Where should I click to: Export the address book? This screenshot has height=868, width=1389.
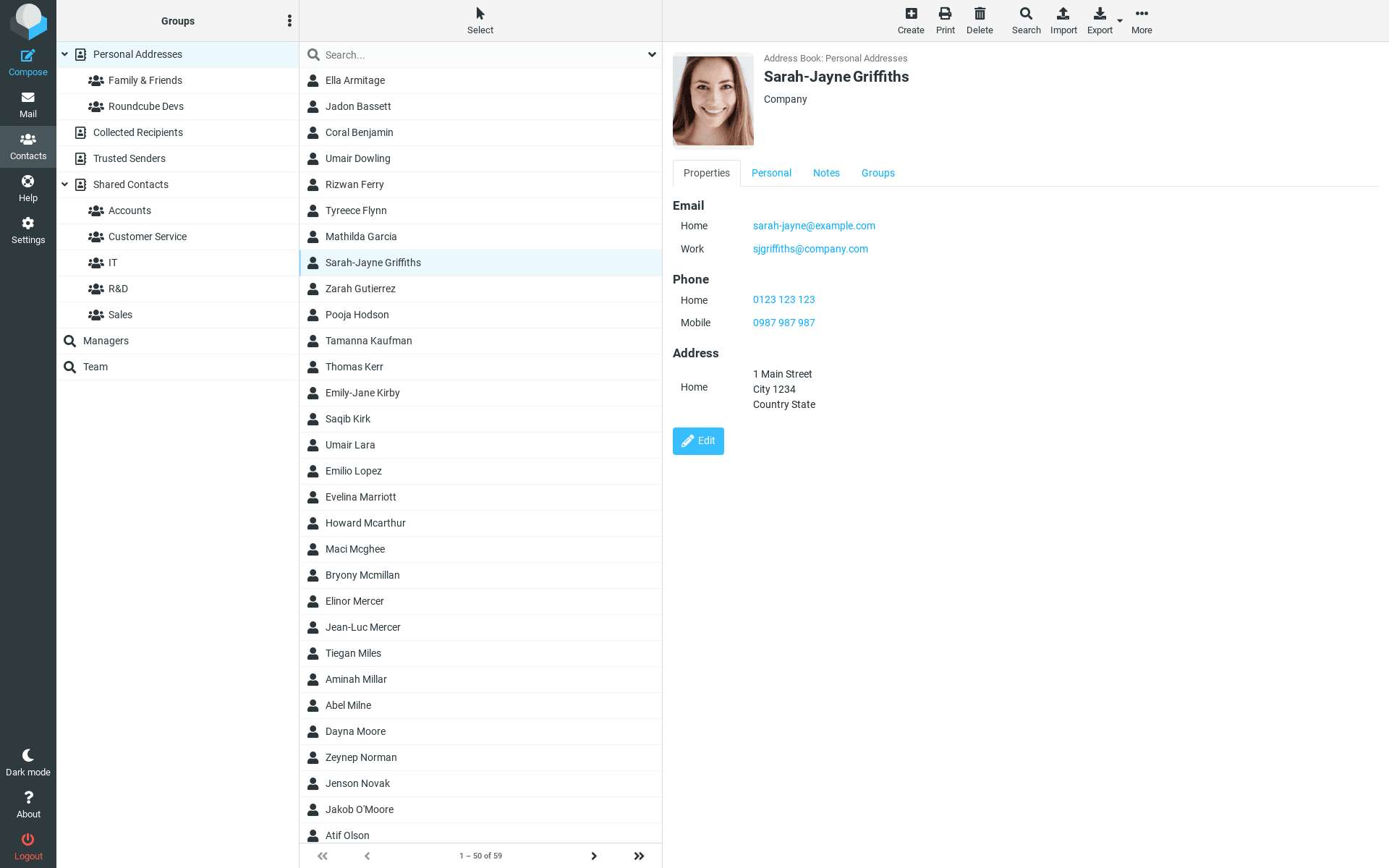pyautogui.click(x=1099, y=19)
